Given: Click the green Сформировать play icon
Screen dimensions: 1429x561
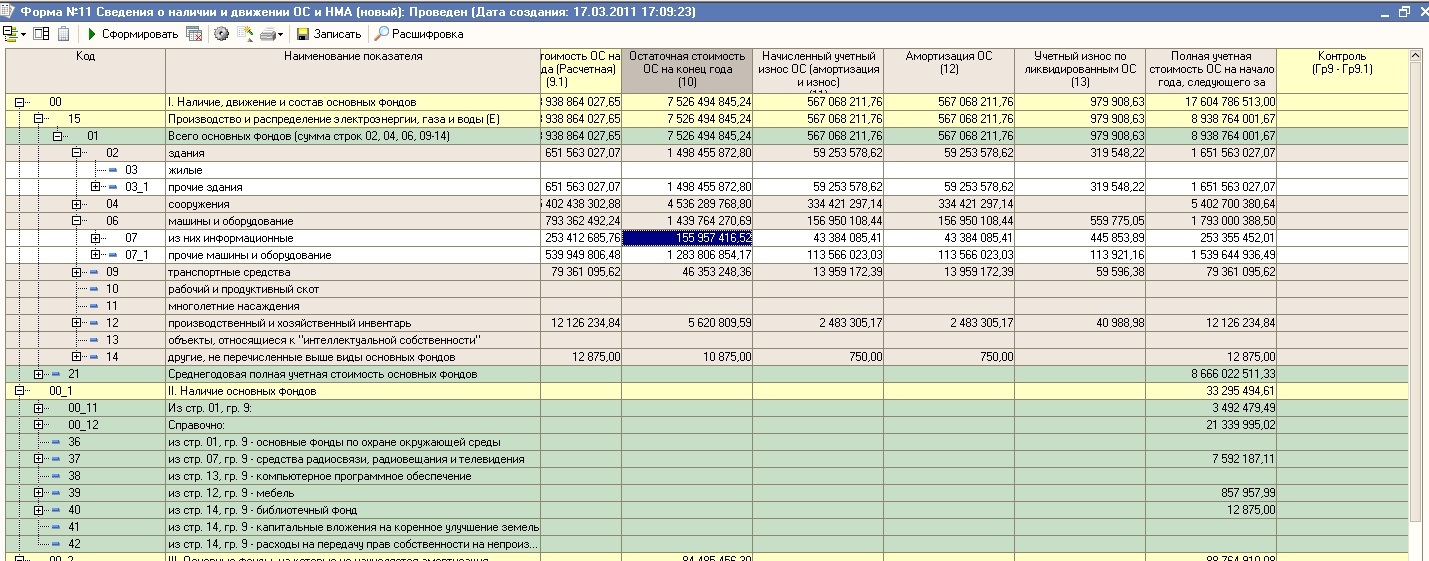Looking at the screenshot, I should (92, 34).
